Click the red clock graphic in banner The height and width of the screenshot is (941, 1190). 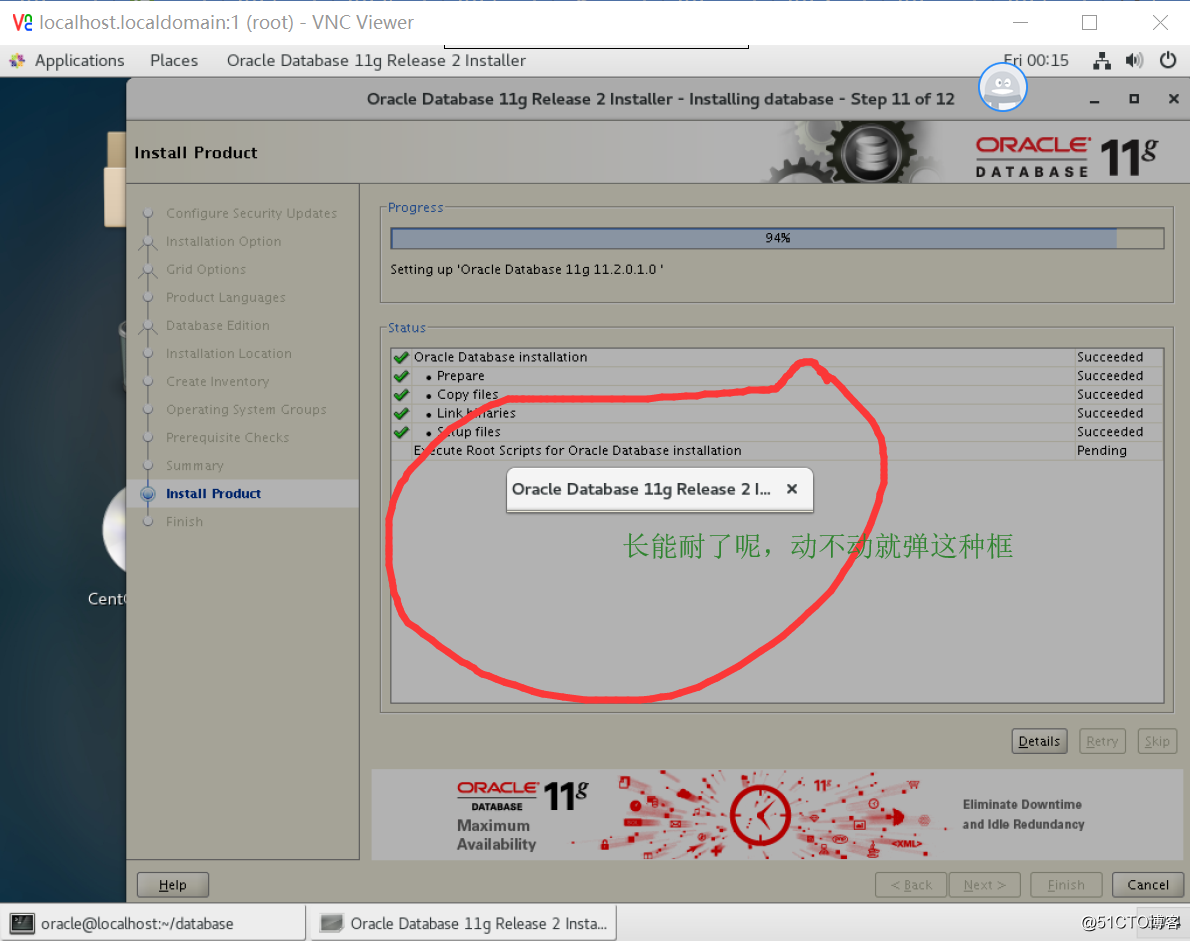[760, 816]
